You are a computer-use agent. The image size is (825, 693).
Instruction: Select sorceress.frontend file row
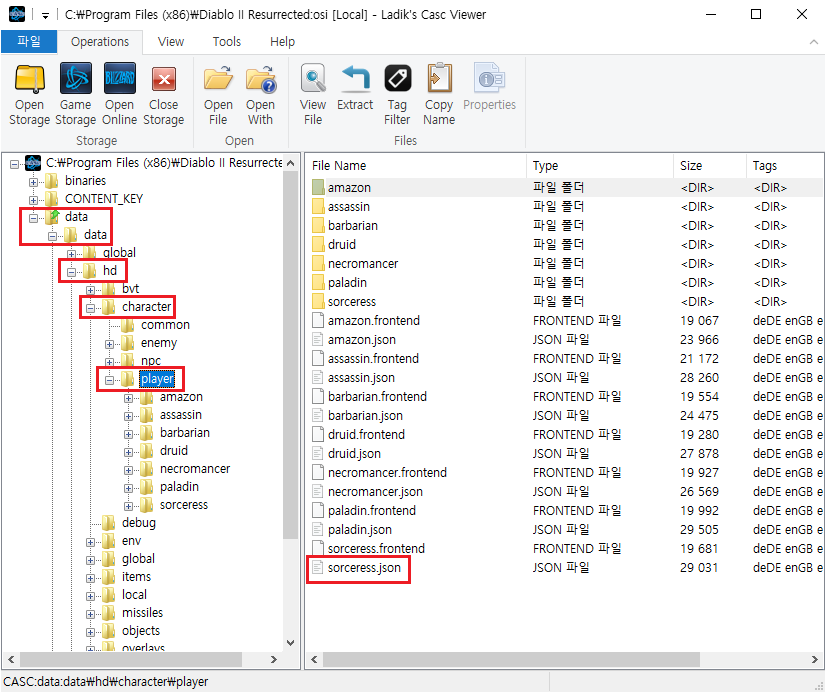click(x=566, y=548)
